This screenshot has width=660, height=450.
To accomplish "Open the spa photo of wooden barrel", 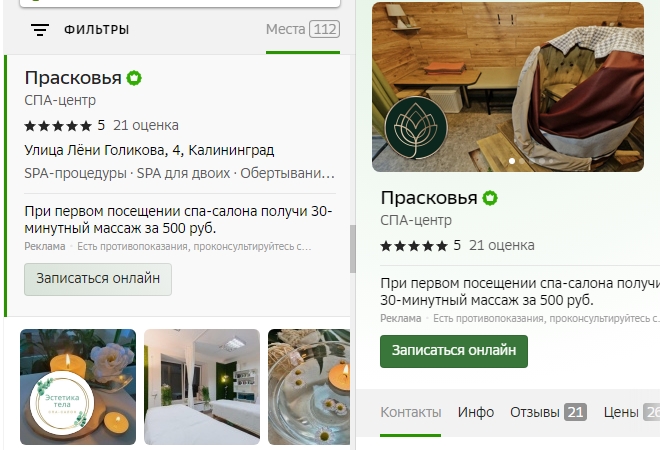I will 508,87.
